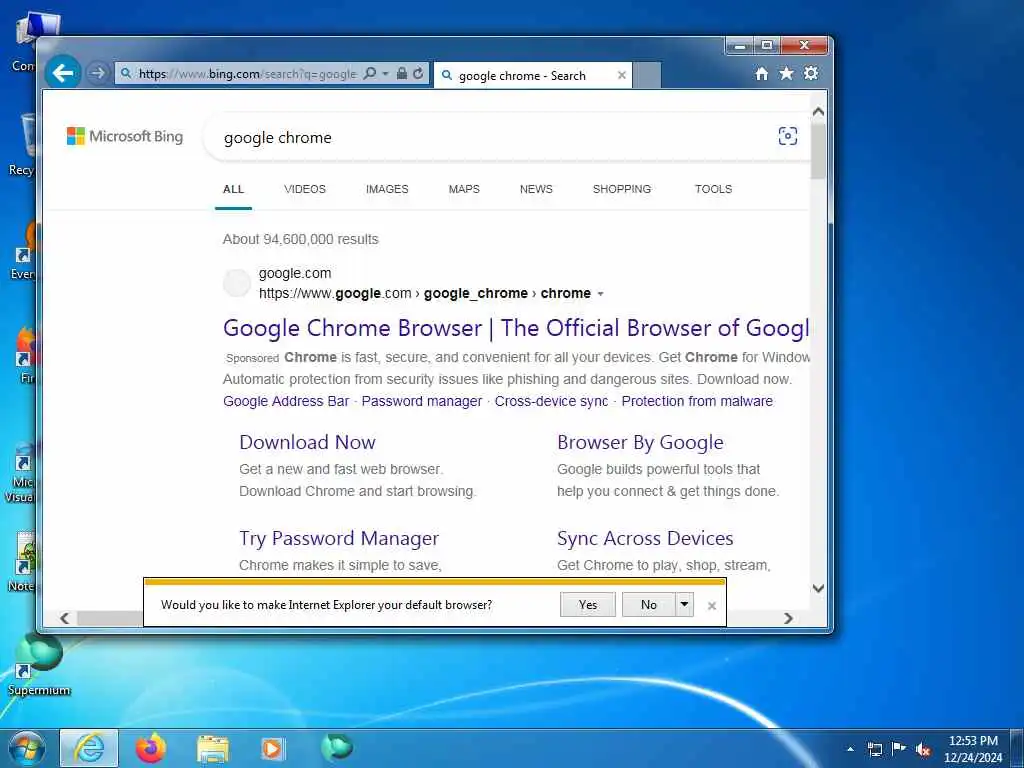Image resolution: width=1024 pixels, height=768 pixels.
Task: Click the muted volume tray icon
Action: 923,749
